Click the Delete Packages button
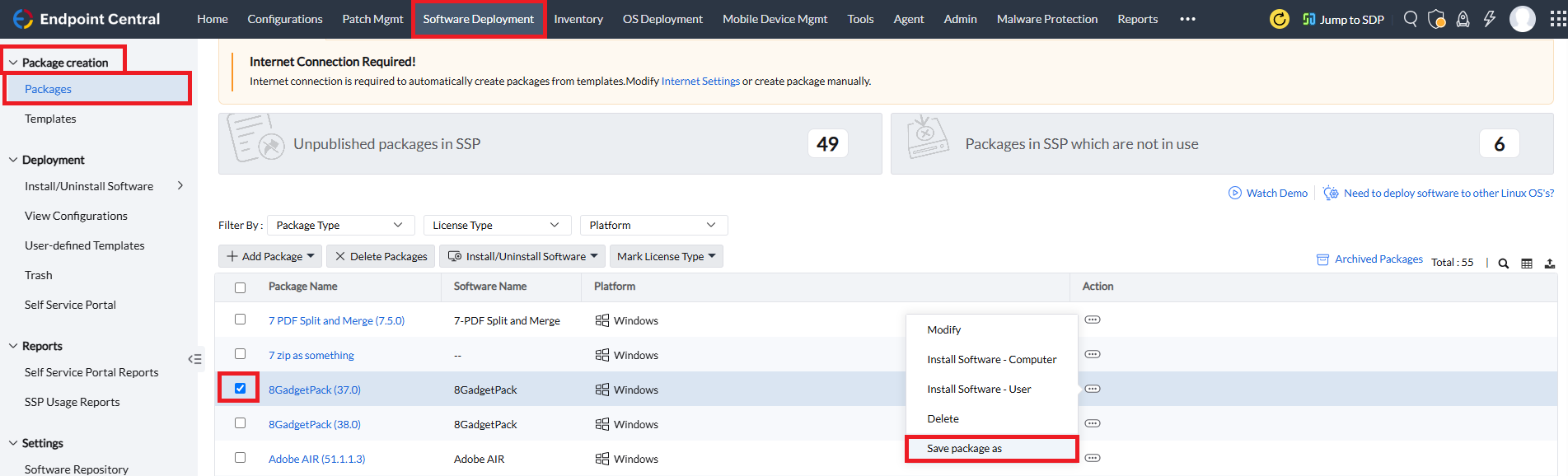Image resolution: width=1568 pixels, height=476 pixels. [381, 256]
